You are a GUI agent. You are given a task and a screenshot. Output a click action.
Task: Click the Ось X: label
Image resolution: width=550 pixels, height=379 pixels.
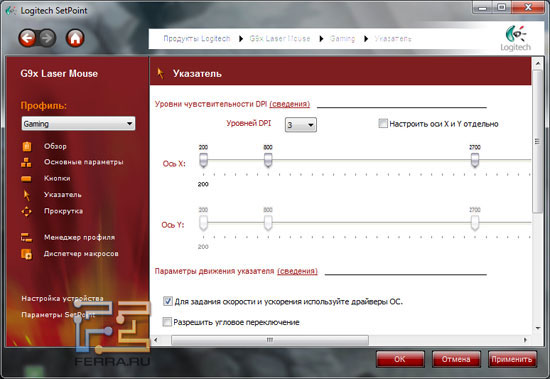point(174,164)
